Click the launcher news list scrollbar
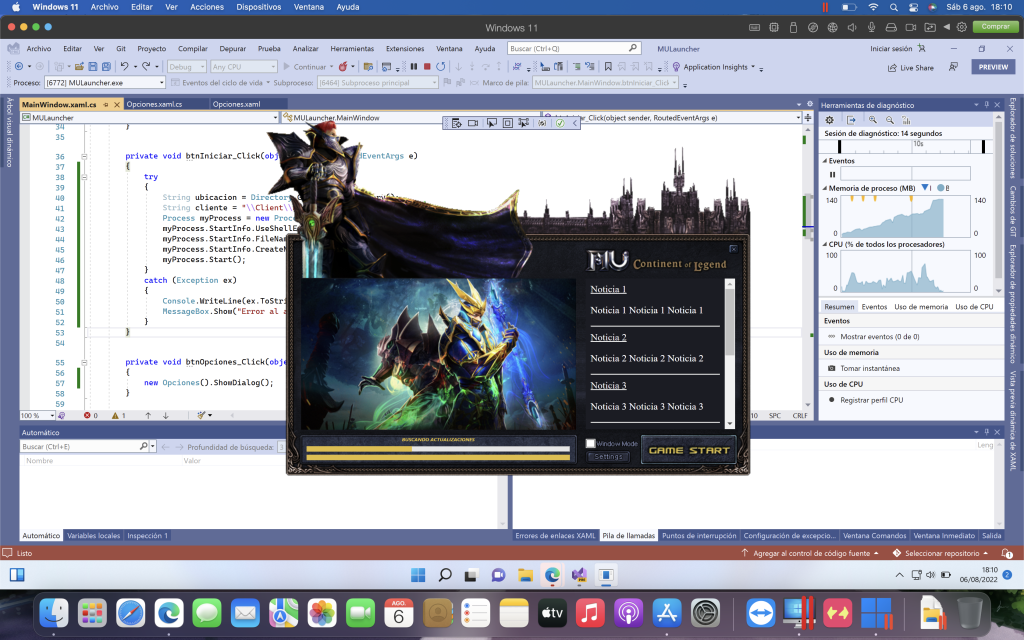The height and width of the screenshot is (640, 1024). point(729,353)
